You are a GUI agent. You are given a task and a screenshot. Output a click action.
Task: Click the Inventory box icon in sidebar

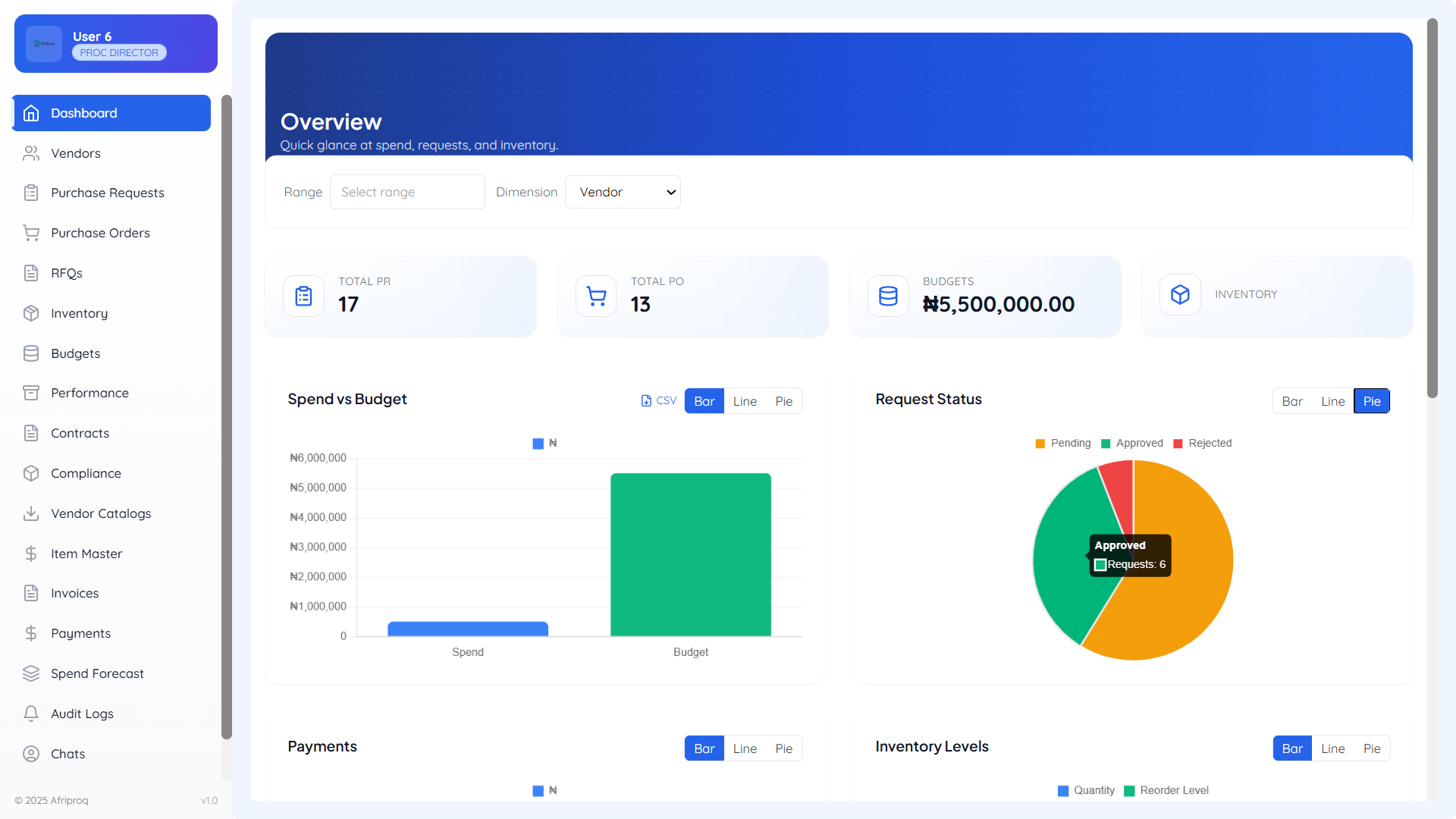(31, 313)
